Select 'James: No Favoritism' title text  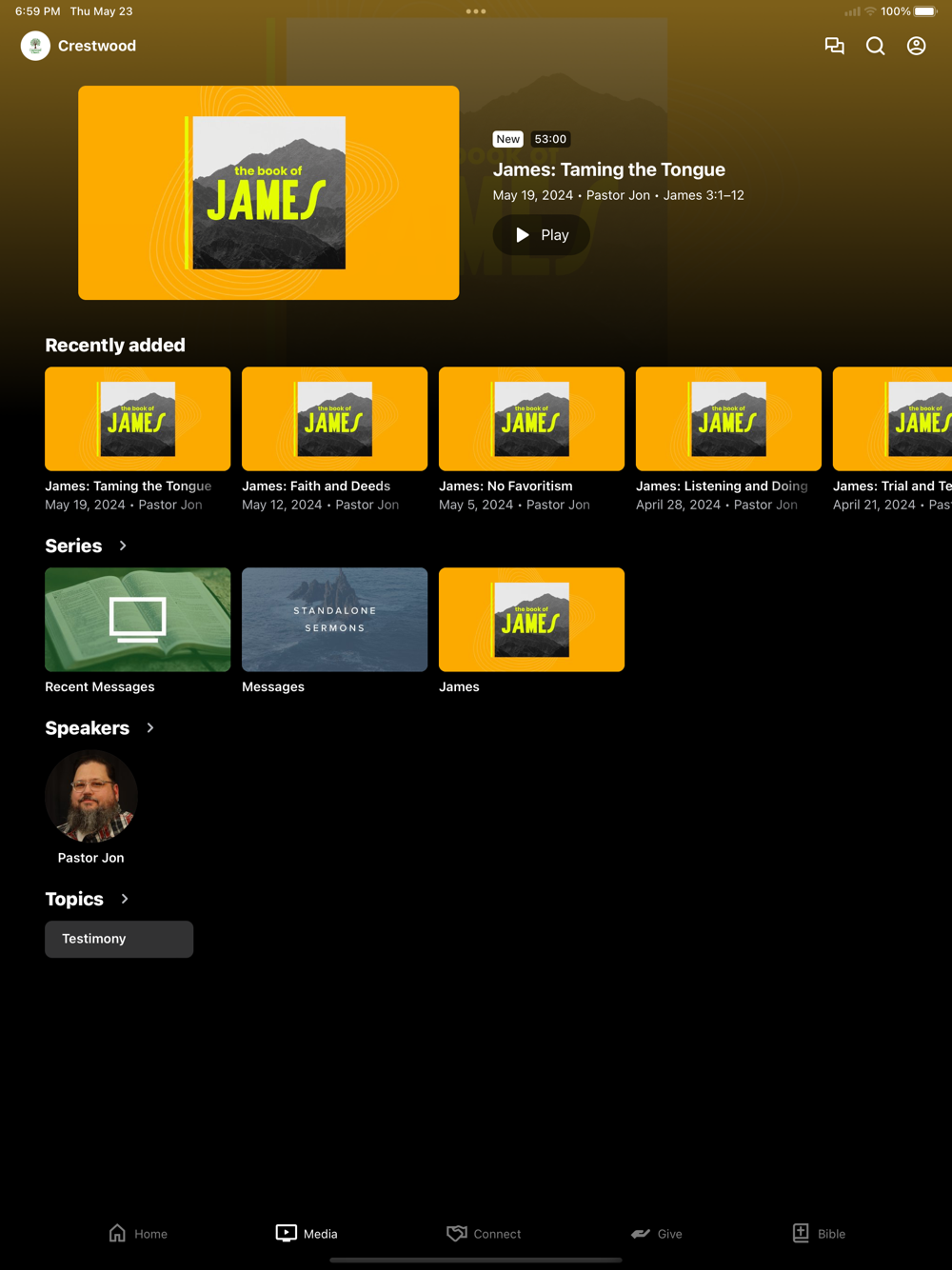(506, 486)
